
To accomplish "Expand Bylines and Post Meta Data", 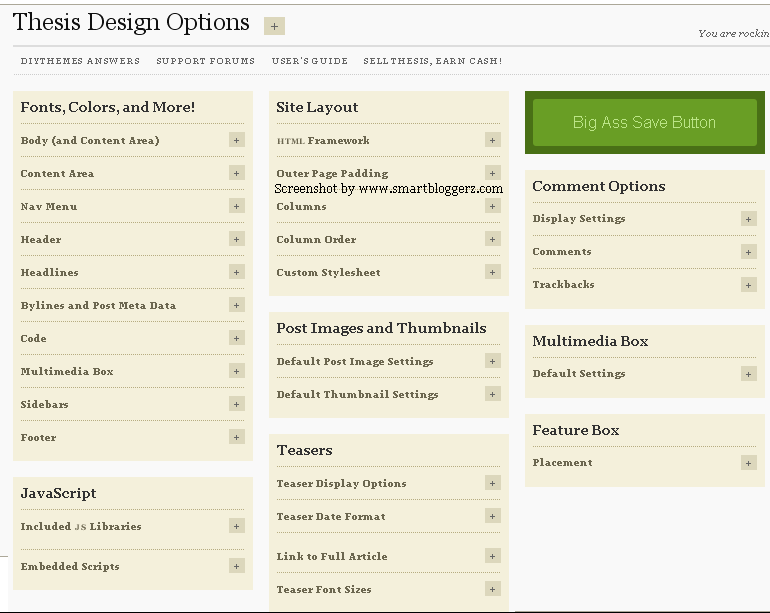I will point(237,305).
